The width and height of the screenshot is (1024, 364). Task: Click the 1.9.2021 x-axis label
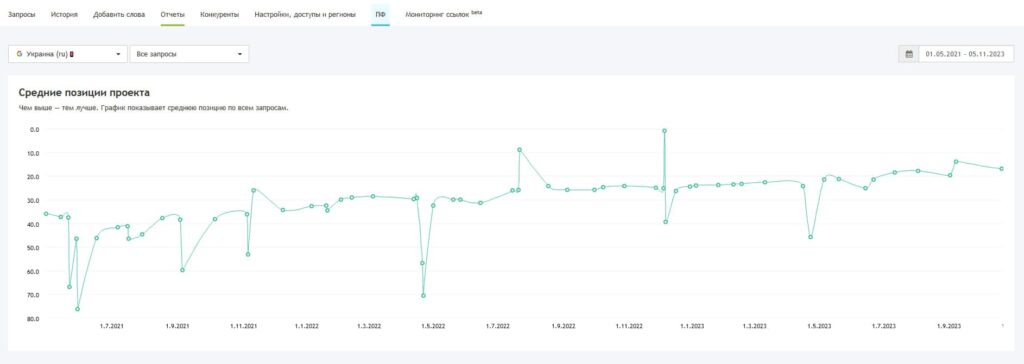pyautogui.click(x=177, y=325)
